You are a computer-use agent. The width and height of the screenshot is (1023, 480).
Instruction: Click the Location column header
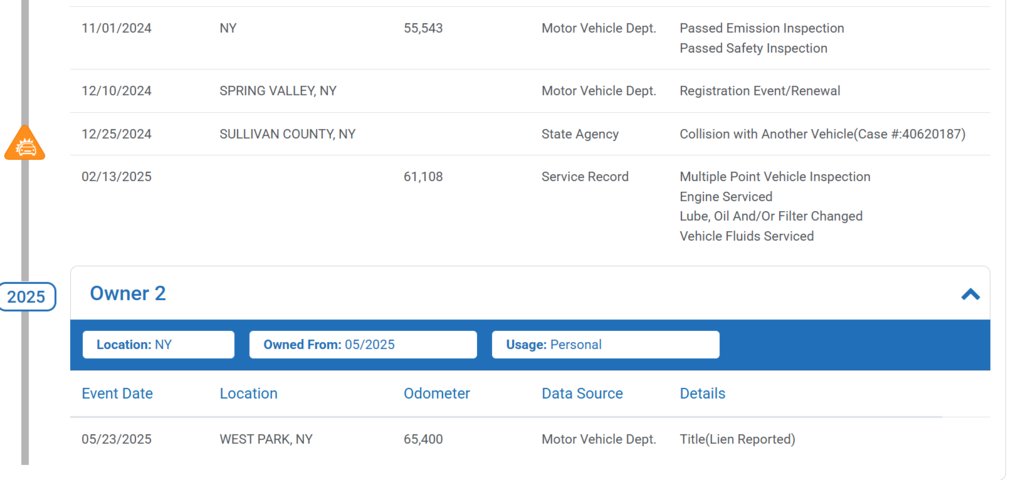point(248,394)
